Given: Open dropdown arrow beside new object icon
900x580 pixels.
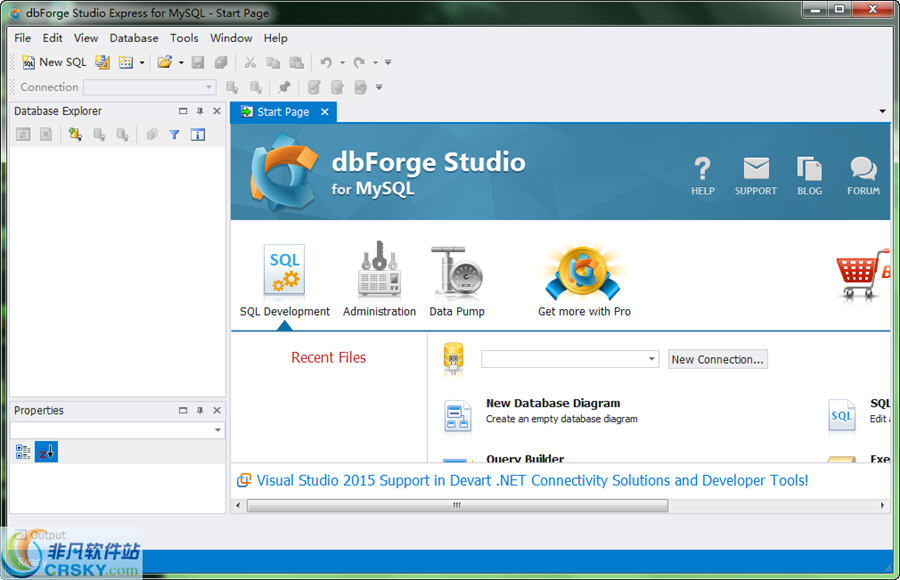Looking at the screenshot, I should coord(142,62).
